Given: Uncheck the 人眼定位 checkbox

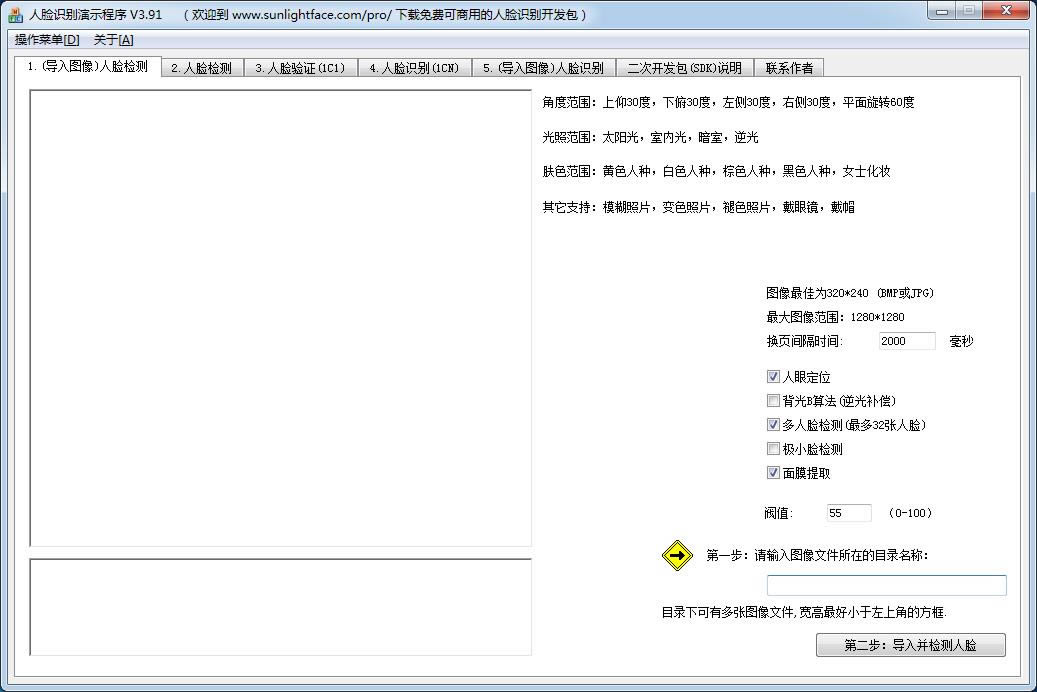Looking at the screenshot, I should 773,376.
